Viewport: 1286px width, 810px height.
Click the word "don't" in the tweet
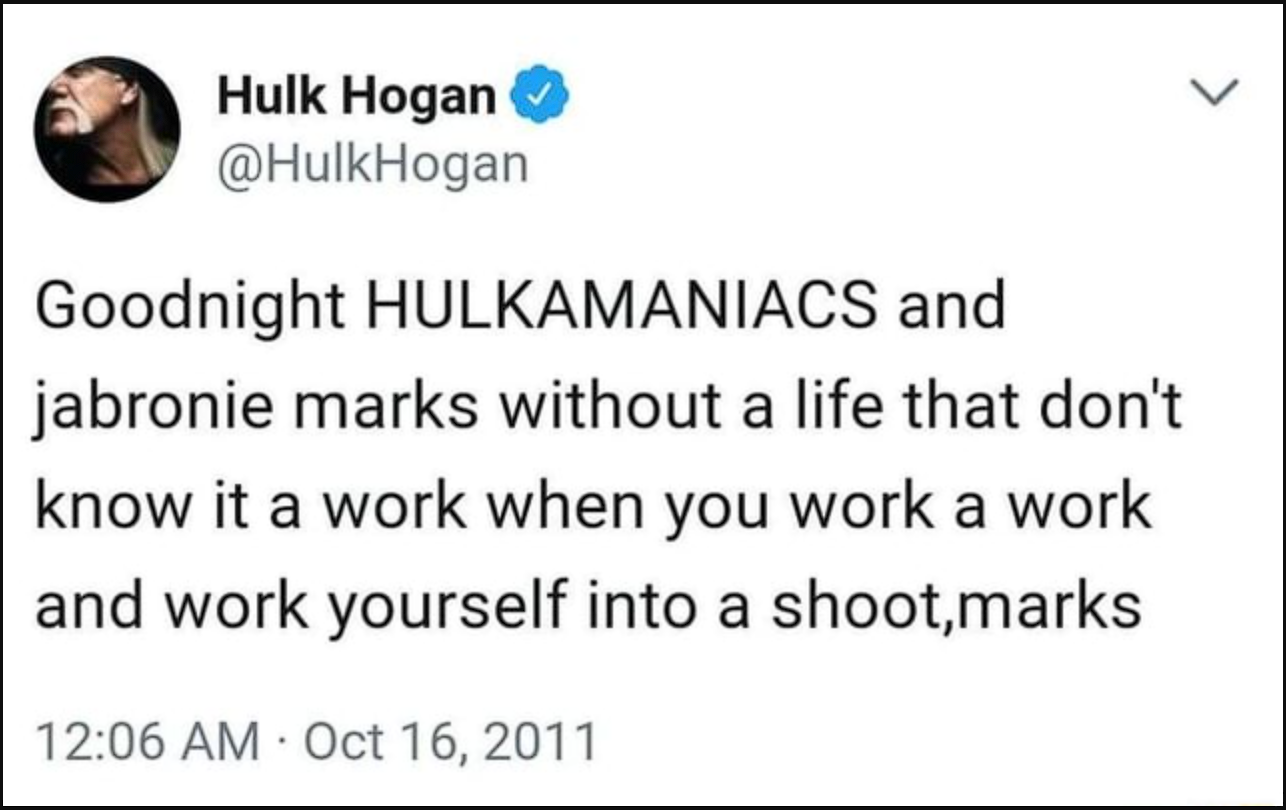tap(1105, 407)
